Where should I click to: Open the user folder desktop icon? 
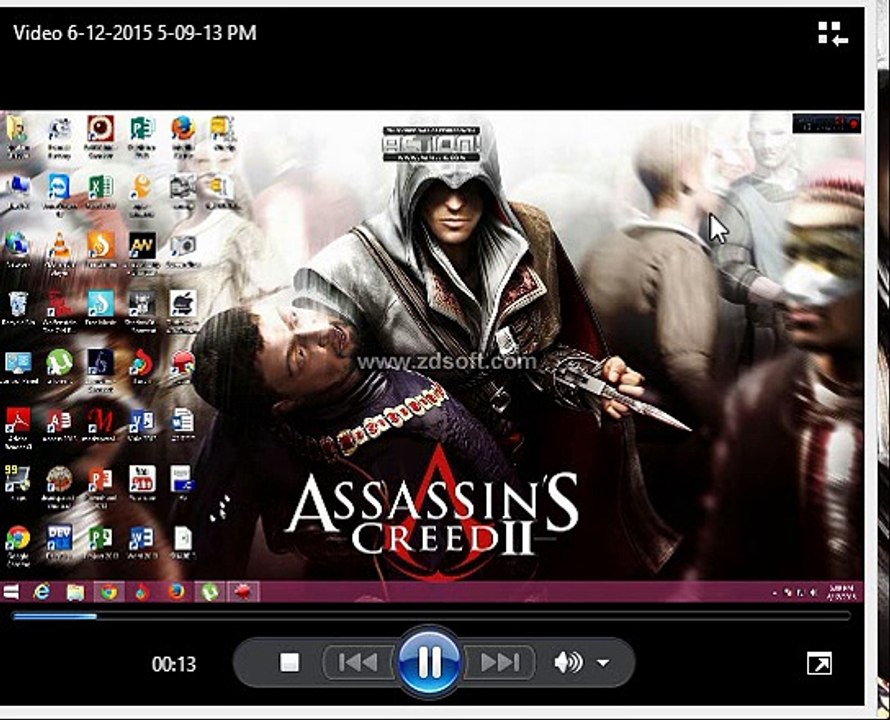[18, 136]
